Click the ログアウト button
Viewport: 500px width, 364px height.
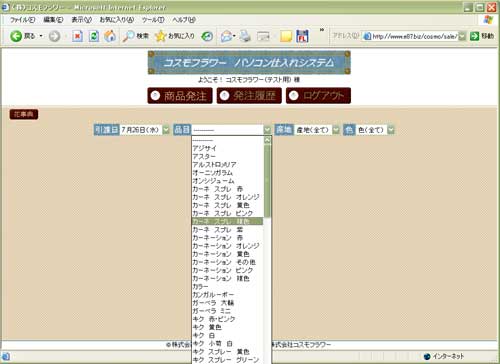318,96
